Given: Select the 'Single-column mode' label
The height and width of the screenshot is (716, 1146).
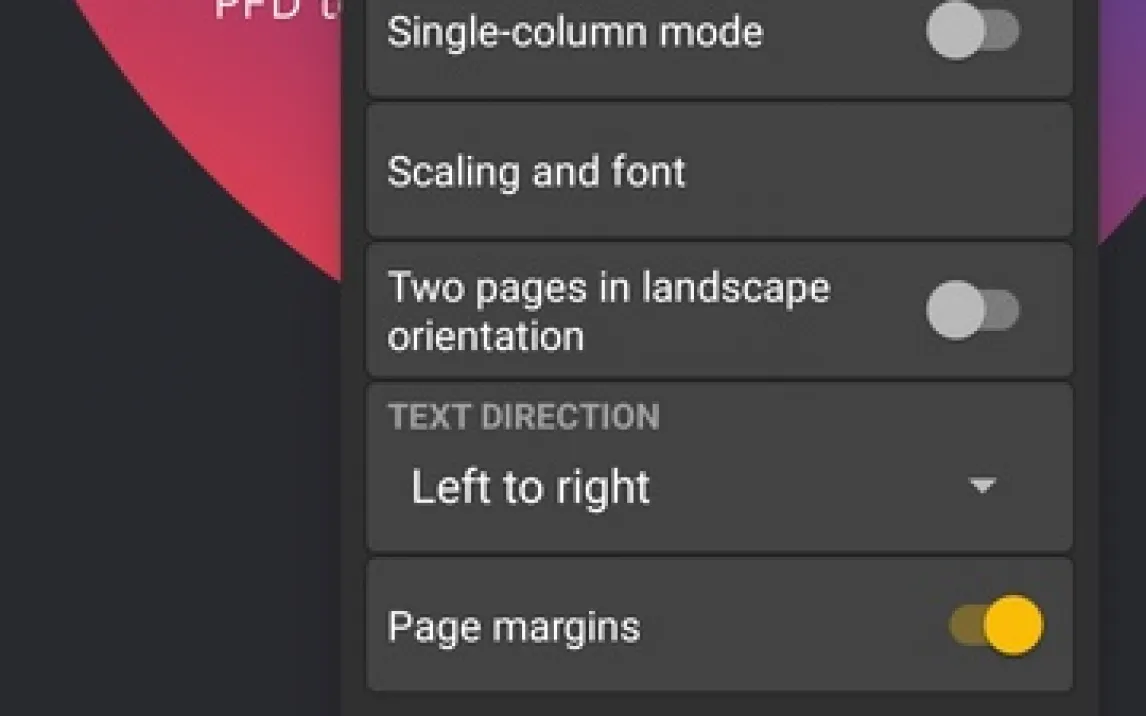Looking at the screenshot, I should point(575,32).
